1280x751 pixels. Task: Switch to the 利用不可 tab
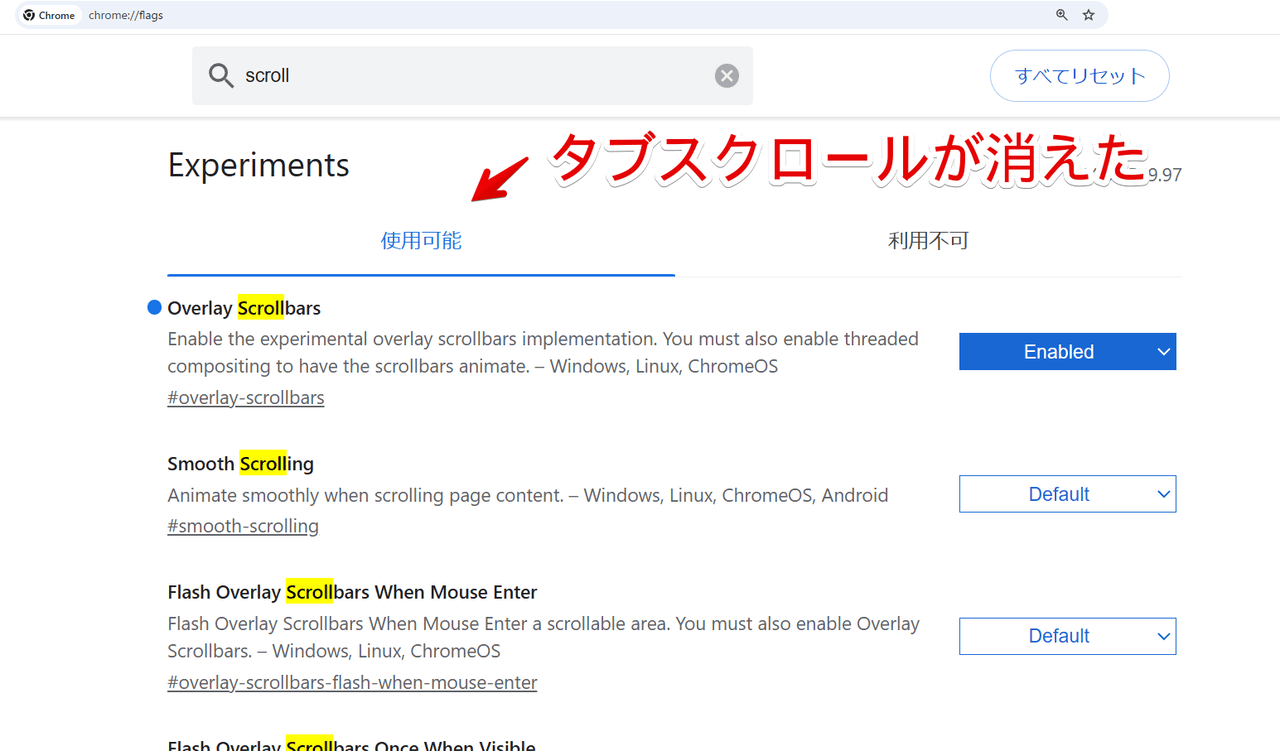coord(928,241)
